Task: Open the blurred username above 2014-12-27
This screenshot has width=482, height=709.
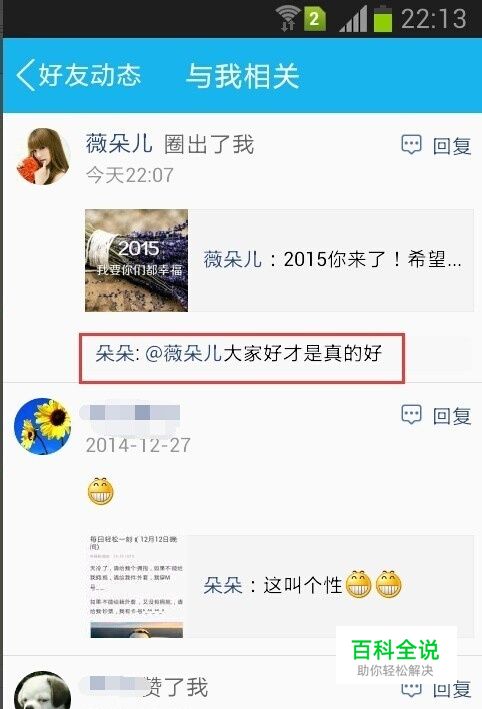Action: tap(130, 413)
